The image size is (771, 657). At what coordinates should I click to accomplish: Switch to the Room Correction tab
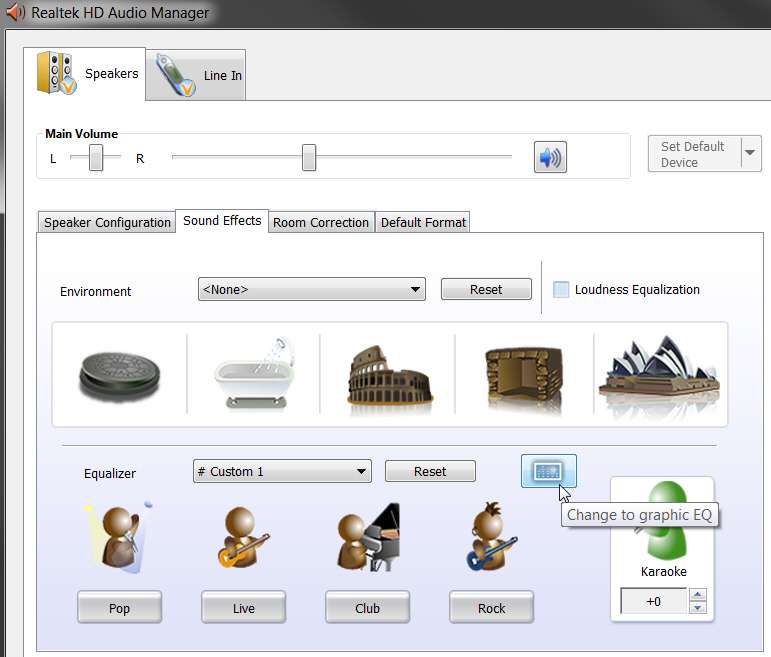[321, 222]
